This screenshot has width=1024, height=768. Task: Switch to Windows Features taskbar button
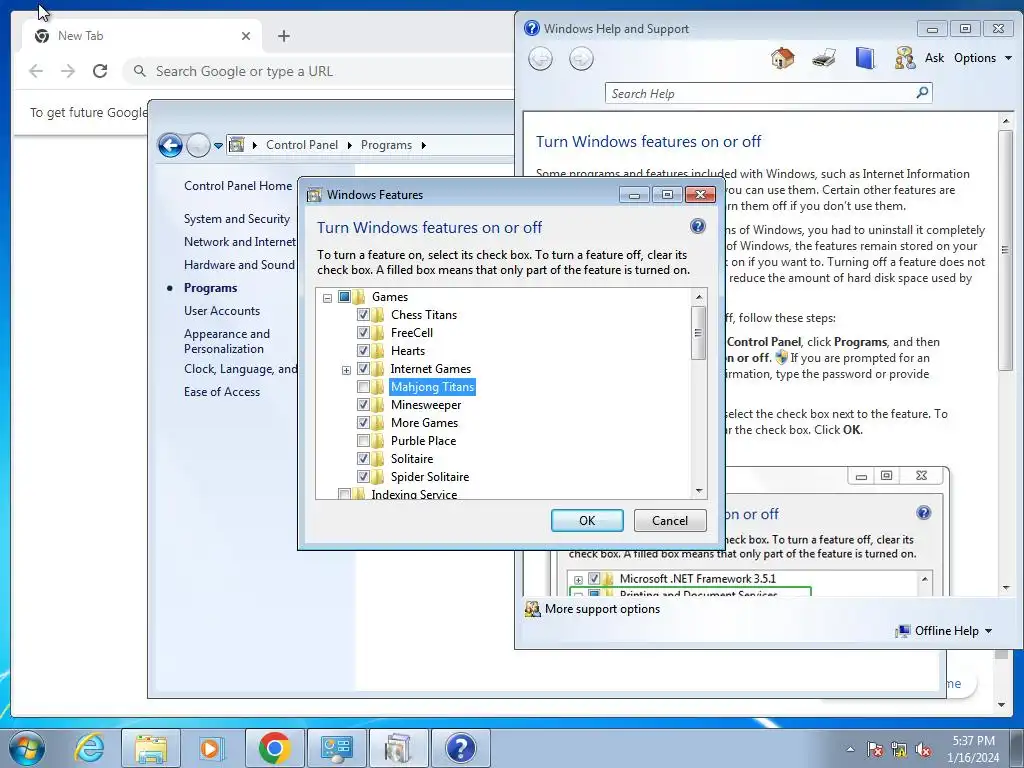[398, 748]
